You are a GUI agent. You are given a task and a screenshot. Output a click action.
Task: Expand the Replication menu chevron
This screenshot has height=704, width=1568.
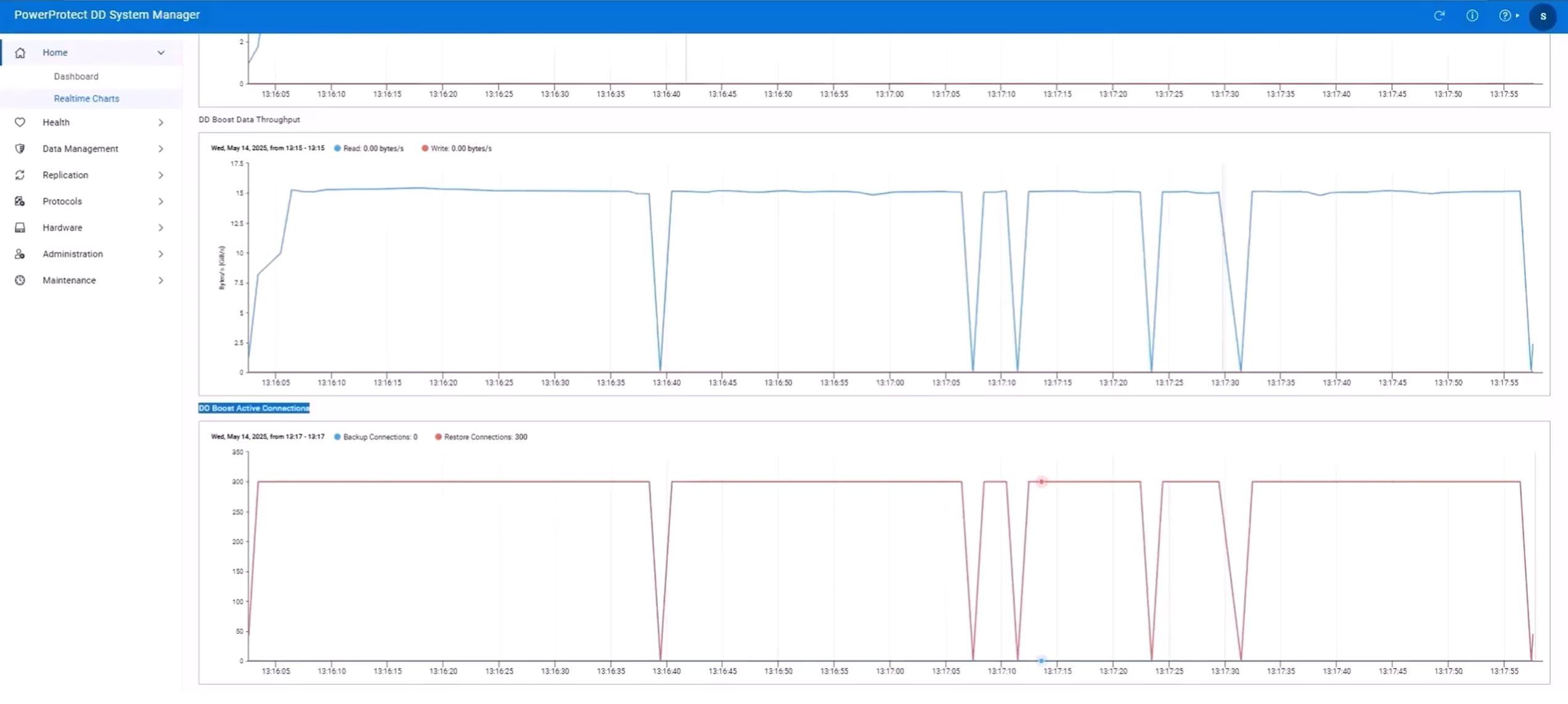(161, 176)
